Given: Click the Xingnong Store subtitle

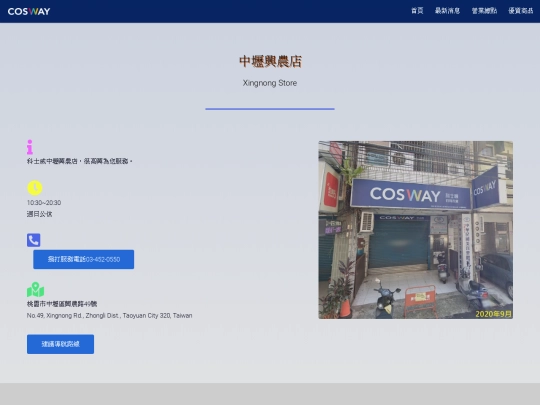Looking at the screenshot, I should click(x=270, y=83).
